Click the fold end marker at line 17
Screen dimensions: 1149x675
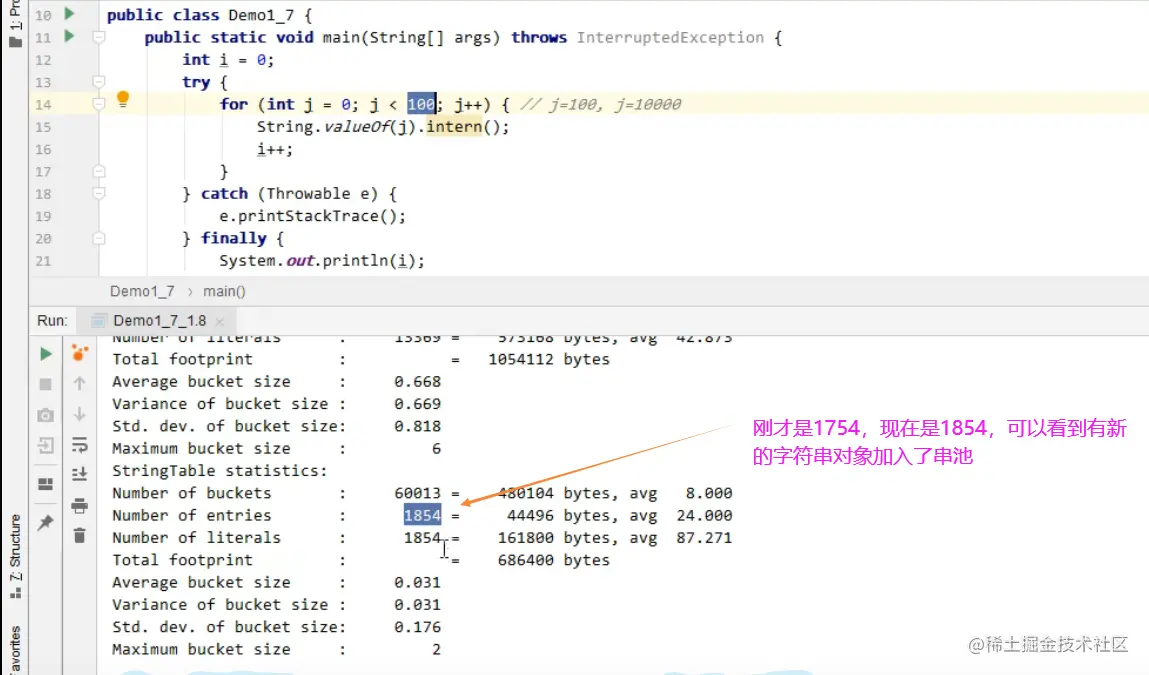point(99,171)
